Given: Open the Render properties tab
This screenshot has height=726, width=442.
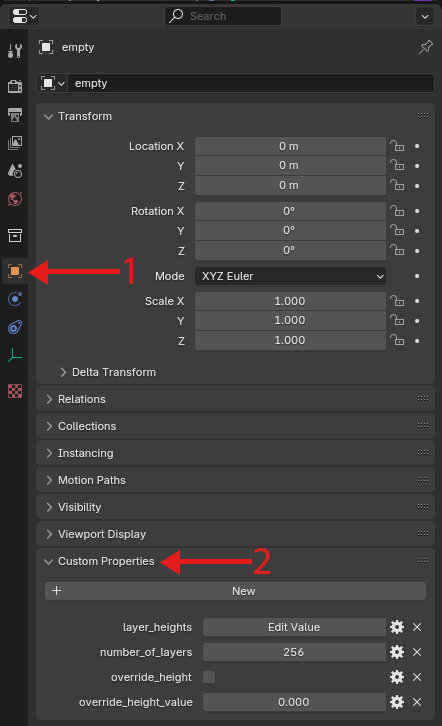Looking at the screenshot, I should pyautogui.click(x=15, y=86).
